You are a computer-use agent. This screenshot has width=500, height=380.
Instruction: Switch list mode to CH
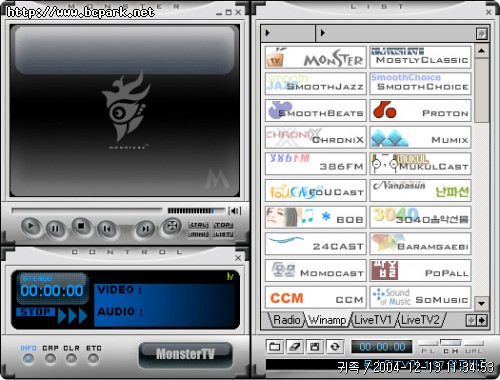pos(451,347)
